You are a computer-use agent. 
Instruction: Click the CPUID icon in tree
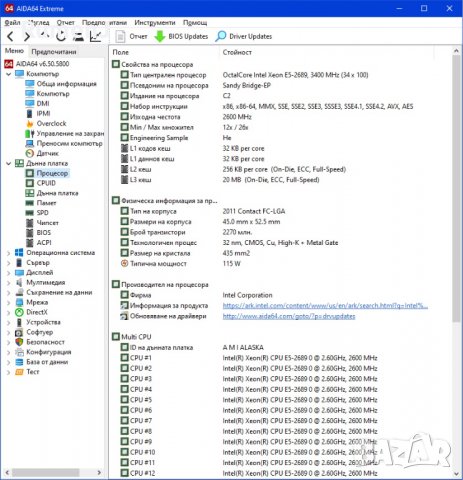30,183
